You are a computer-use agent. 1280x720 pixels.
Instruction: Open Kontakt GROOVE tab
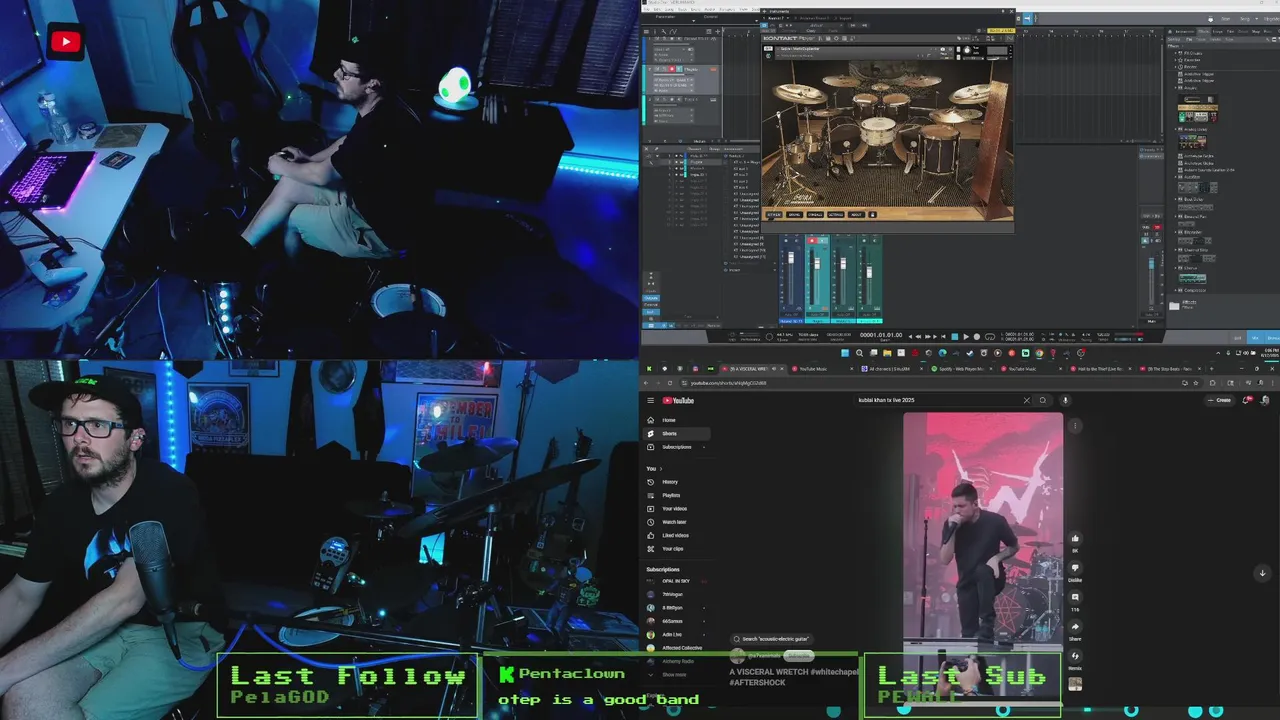pos(794,214)
